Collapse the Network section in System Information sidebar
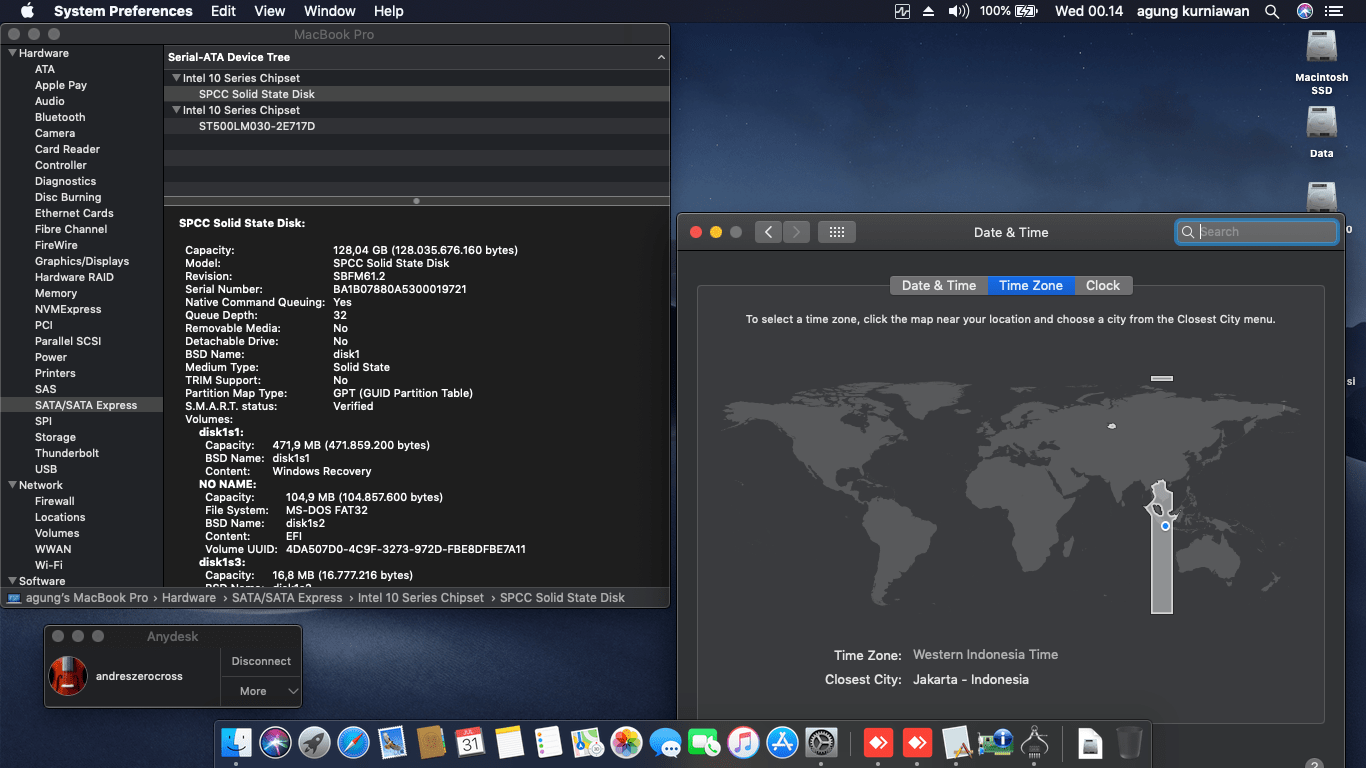The height and width of the screenshot is (768, 1366). coord(10,484)
